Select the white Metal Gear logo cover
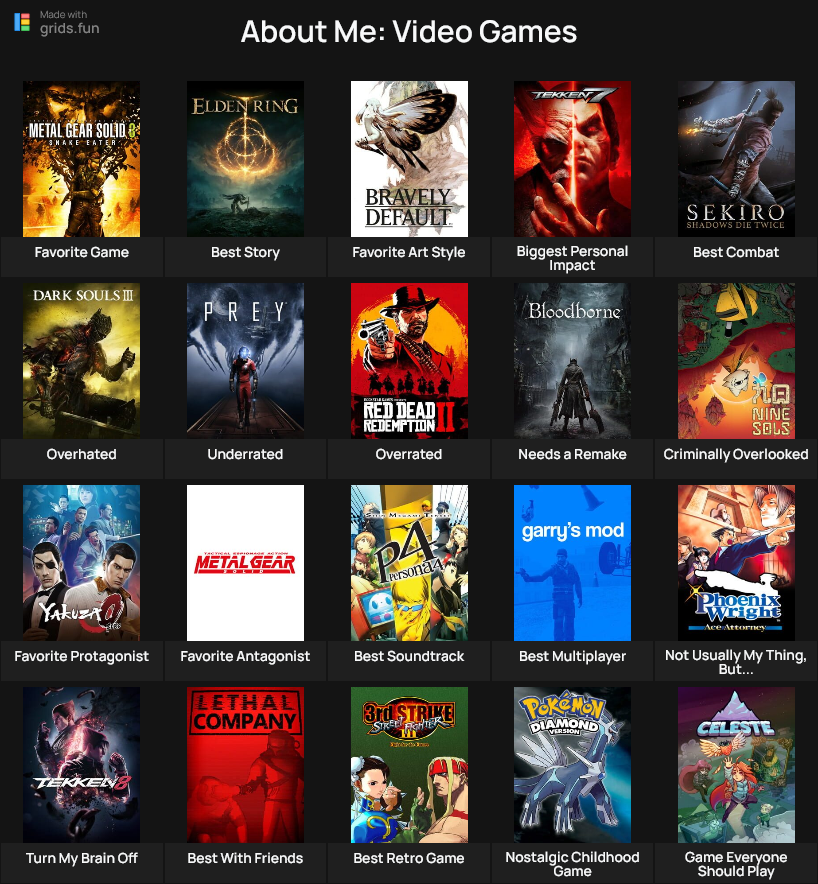 (245, 563)
